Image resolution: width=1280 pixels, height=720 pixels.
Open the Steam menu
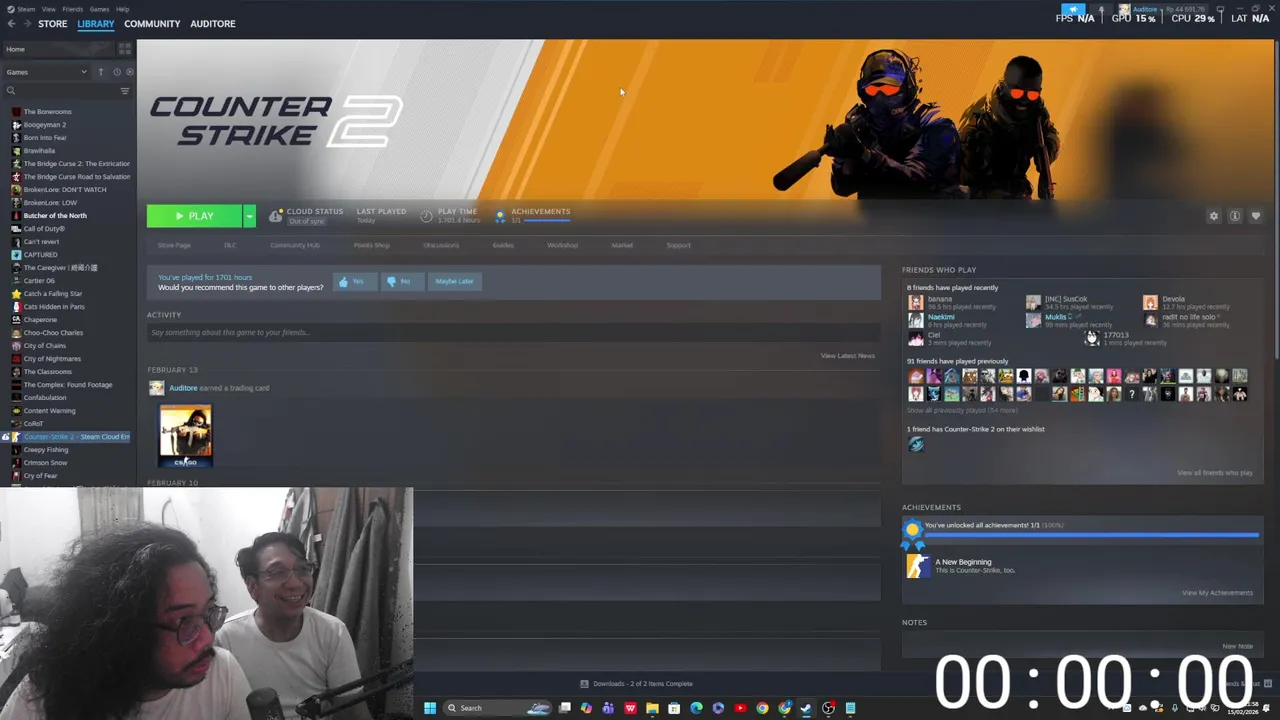click(24, 9)
